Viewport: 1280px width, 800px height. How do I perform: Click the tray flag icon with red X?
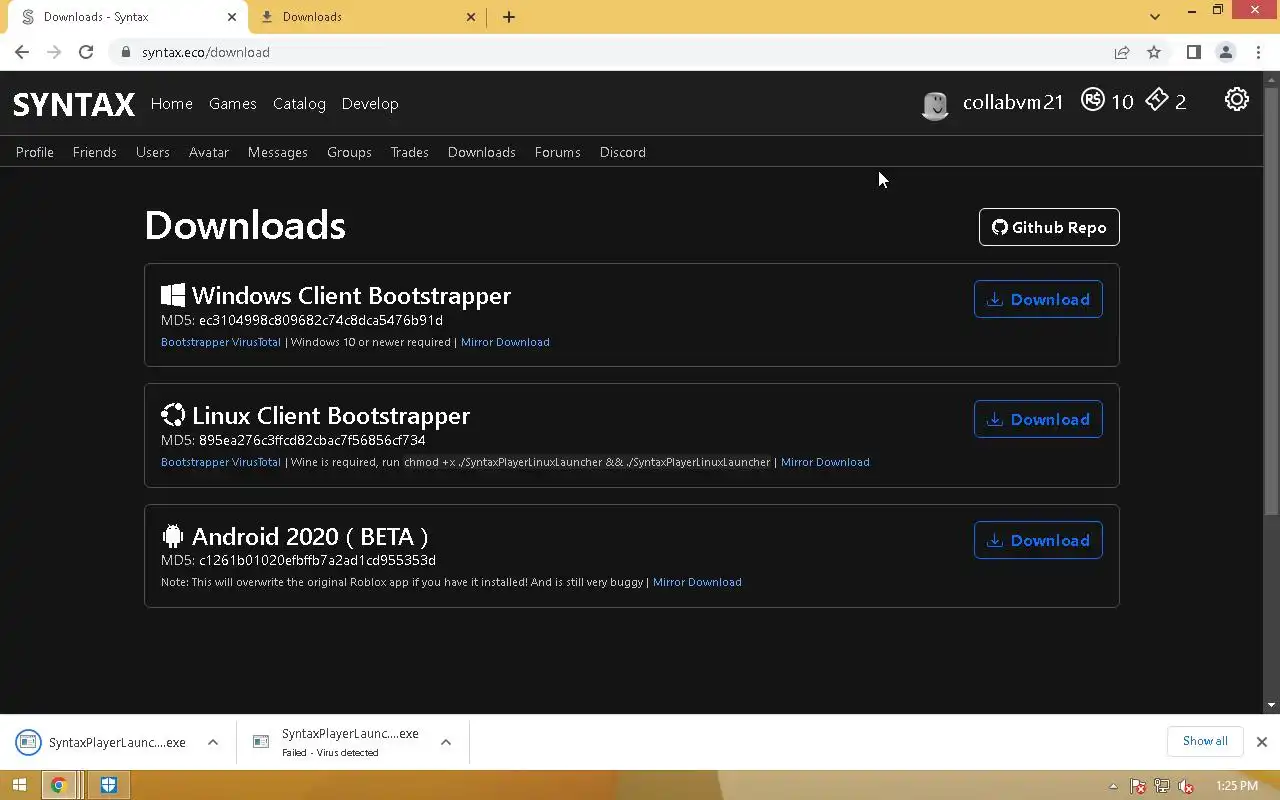tap(1138, 786)
